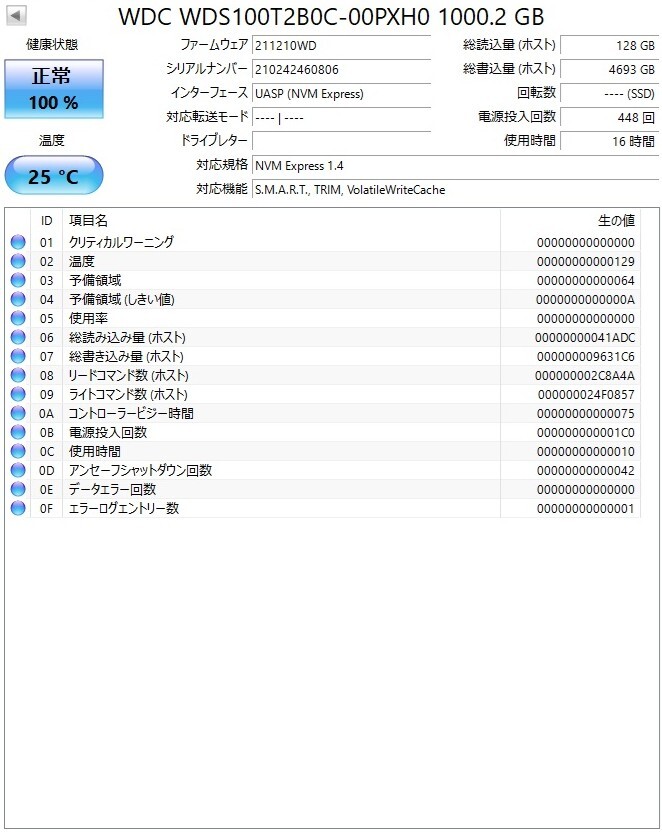Click status orb for ID 03 予備領域
Screen dimensions: 662x832
[18, 280]
